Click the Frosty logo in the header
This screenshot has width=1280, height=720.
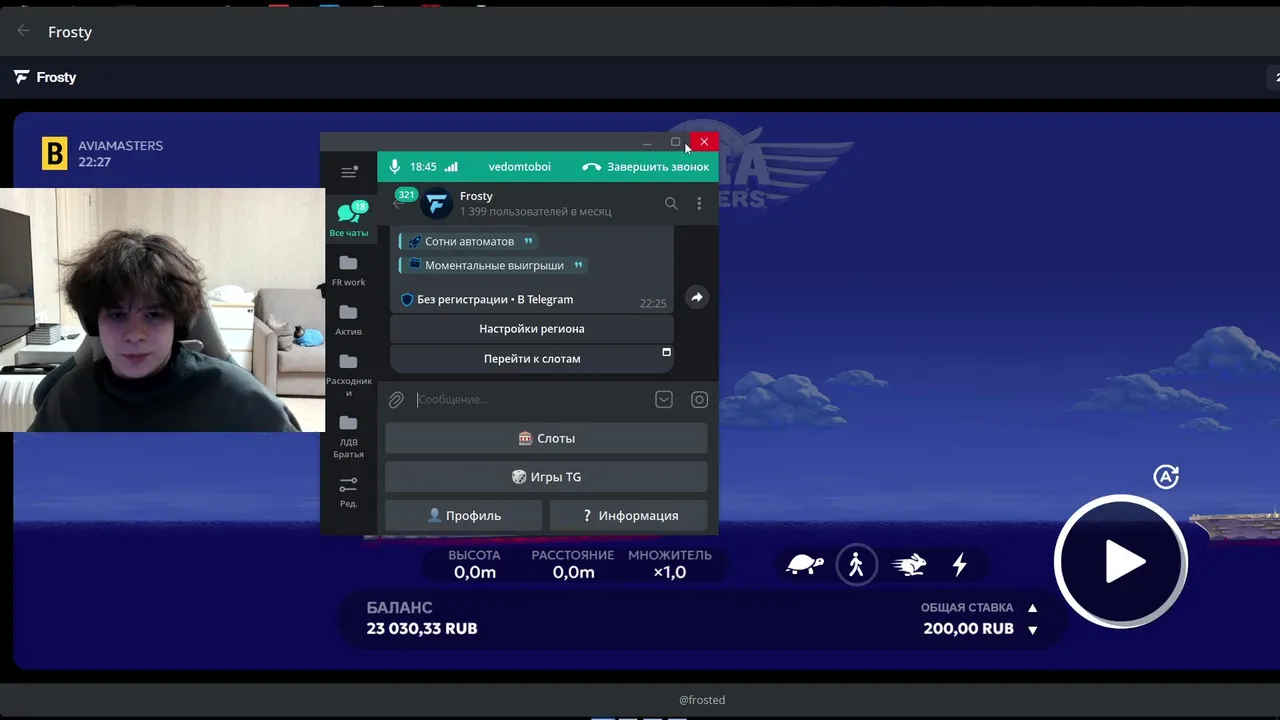45,77
